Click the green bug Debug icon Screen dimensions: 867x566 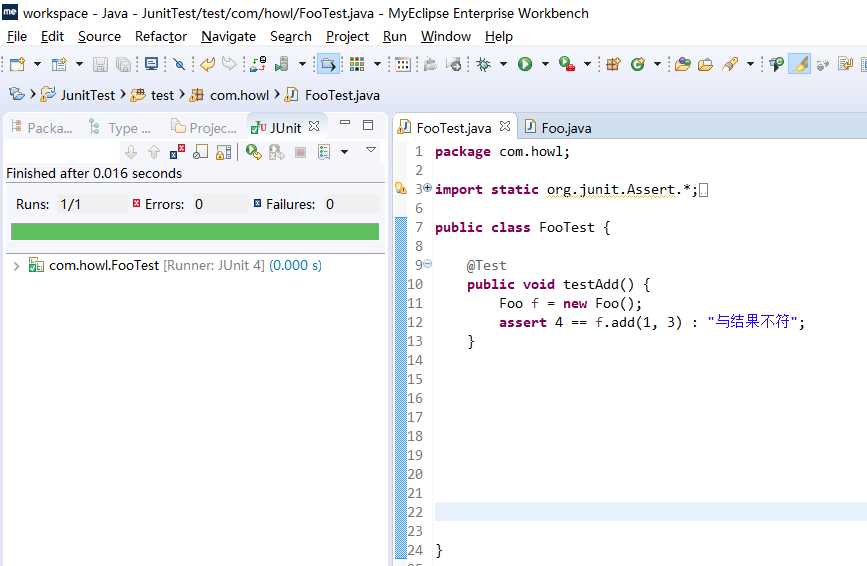pos(484,64)
